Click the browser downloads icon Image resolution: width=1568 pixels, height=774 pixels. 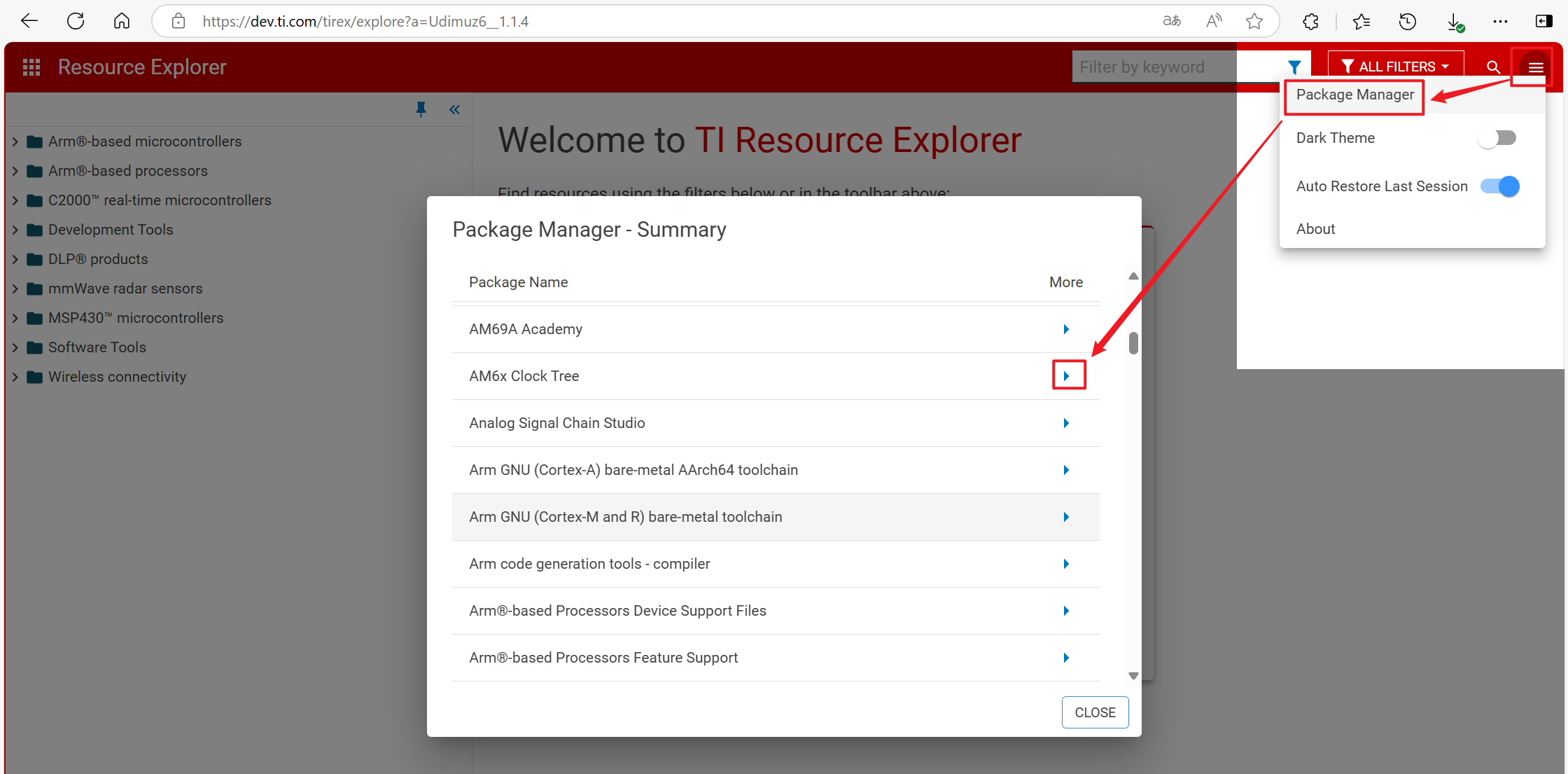pyautogui.click(x=1455, y=22)
